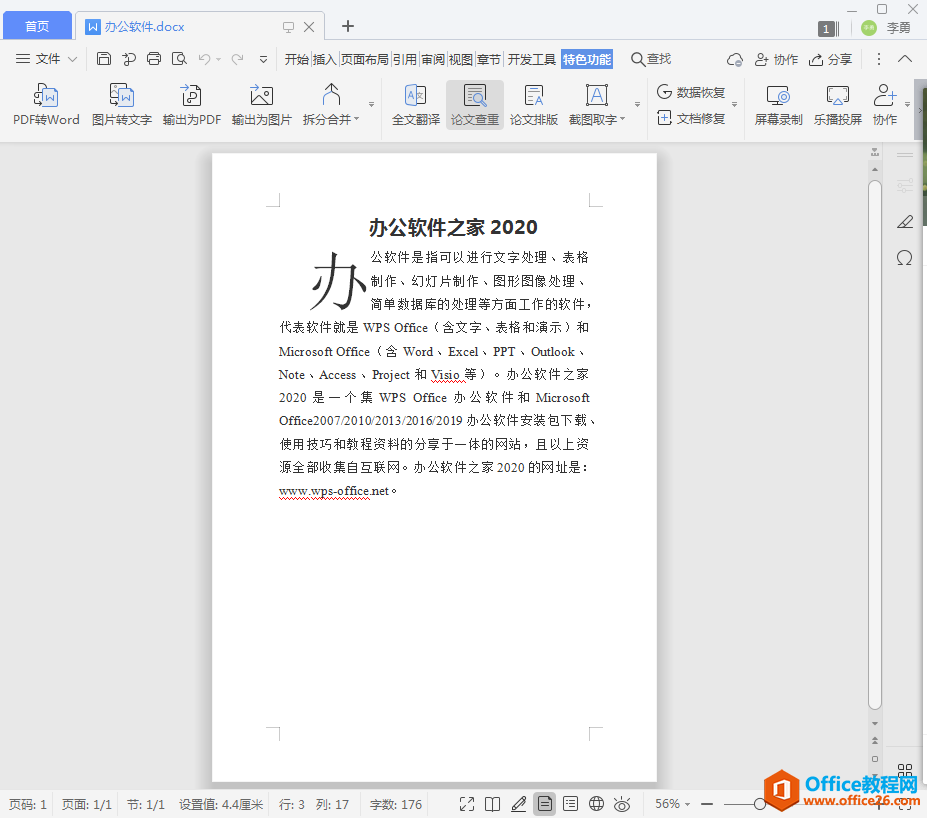This screenshot has width=927, height=818.
Task: Start 全文翻译 full text translation
Action: click(x=416, y=105)
